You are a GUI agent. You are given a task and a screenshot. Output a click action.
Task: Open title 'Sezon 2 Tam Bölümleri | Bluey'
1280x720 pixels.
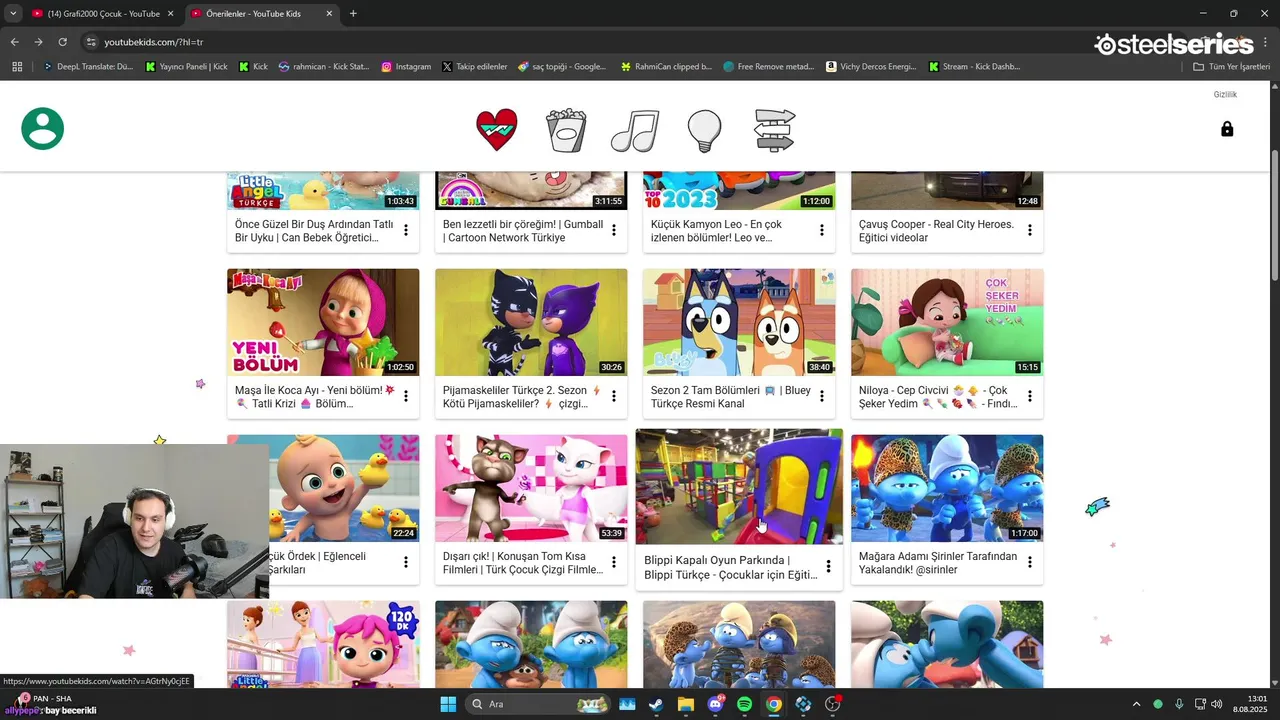coord(731,397)
